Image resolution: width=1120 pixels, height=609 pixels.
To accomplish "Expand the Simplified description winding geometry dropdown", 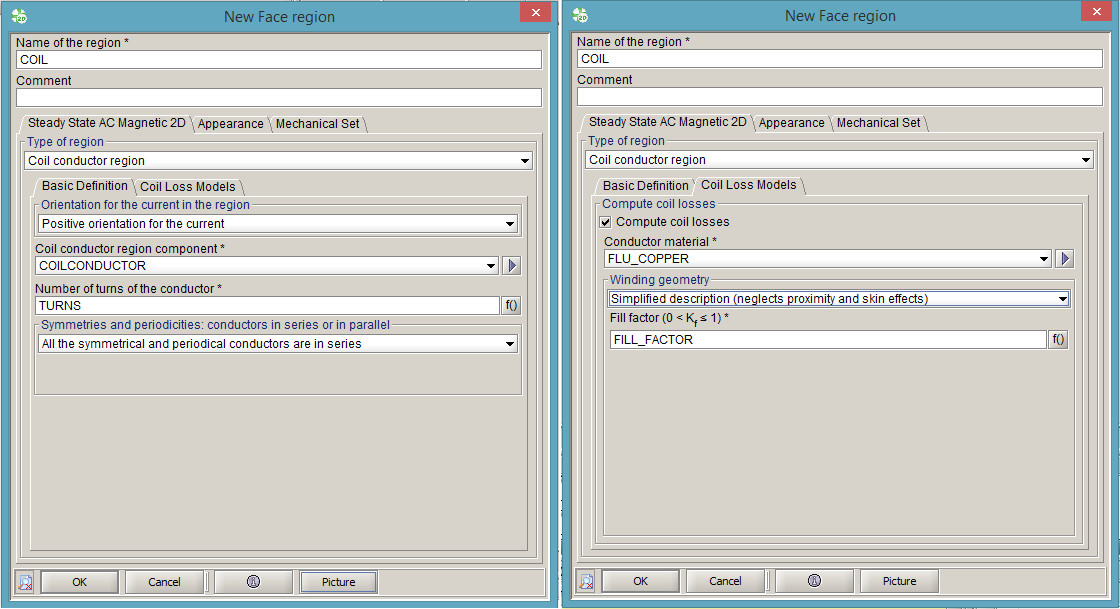I will pyautogui.click(x=1062, y=299).
